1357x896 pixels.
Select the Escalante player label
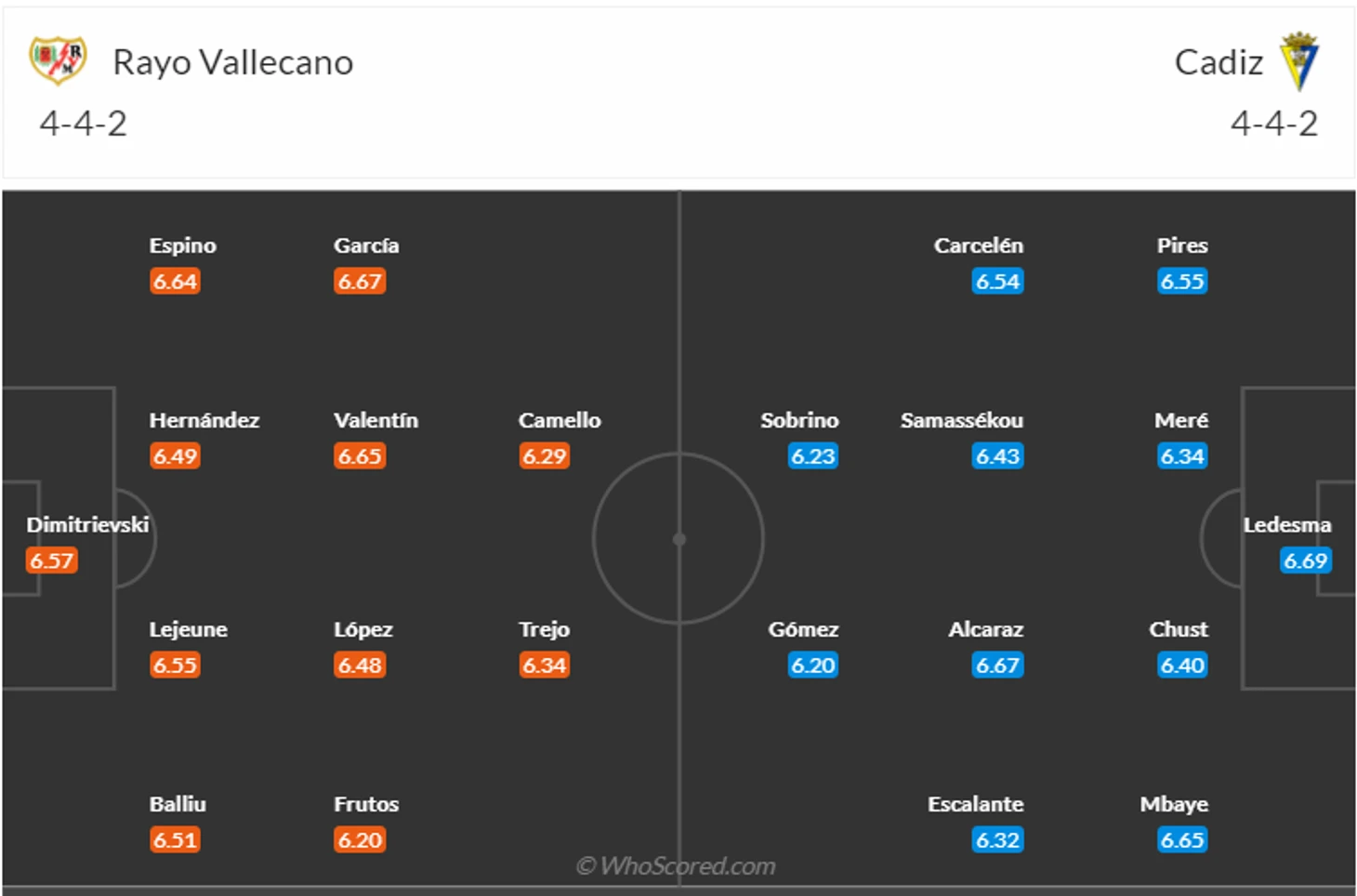[x=975, y=804]
